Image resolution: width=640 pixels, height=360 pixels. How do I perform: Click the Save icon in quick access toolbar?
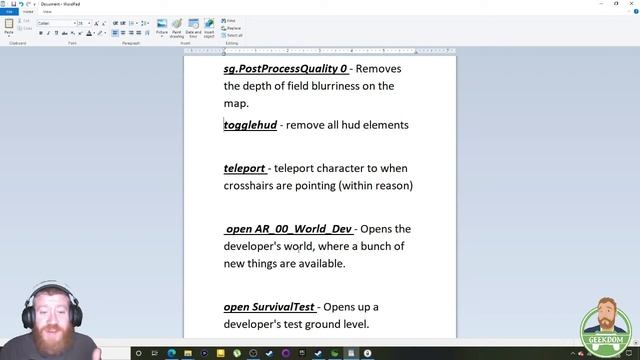13,4
